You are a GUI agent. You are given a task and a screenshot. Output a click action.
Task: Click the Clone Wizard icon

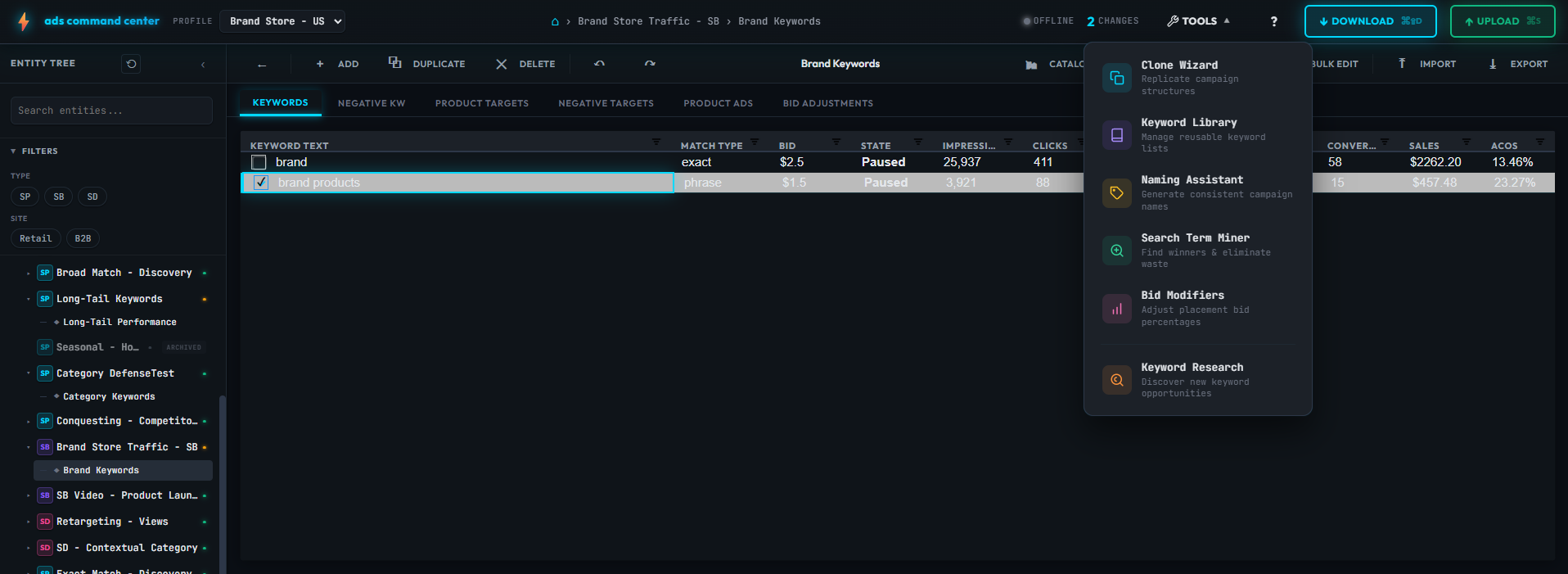click(x=1117, y=78)
